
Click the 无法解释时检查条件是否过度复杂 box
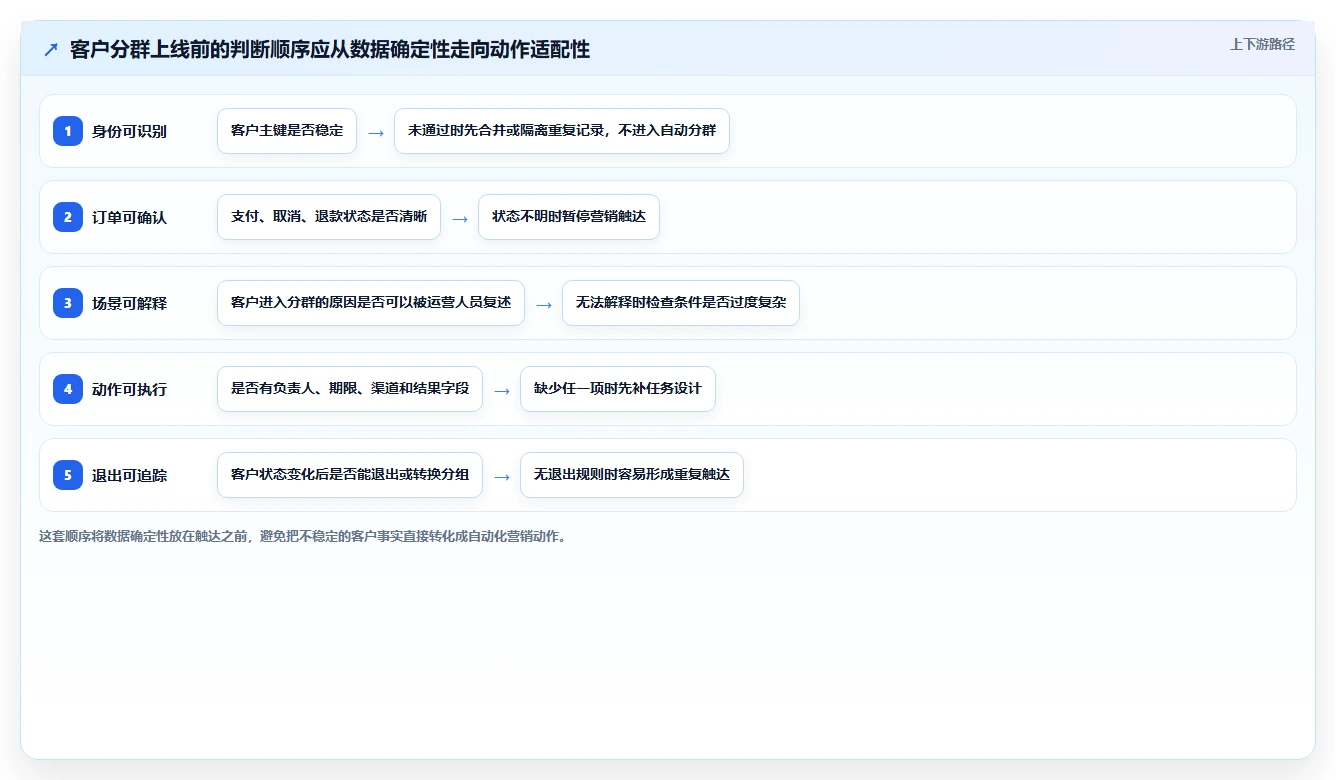pos(681,303)
